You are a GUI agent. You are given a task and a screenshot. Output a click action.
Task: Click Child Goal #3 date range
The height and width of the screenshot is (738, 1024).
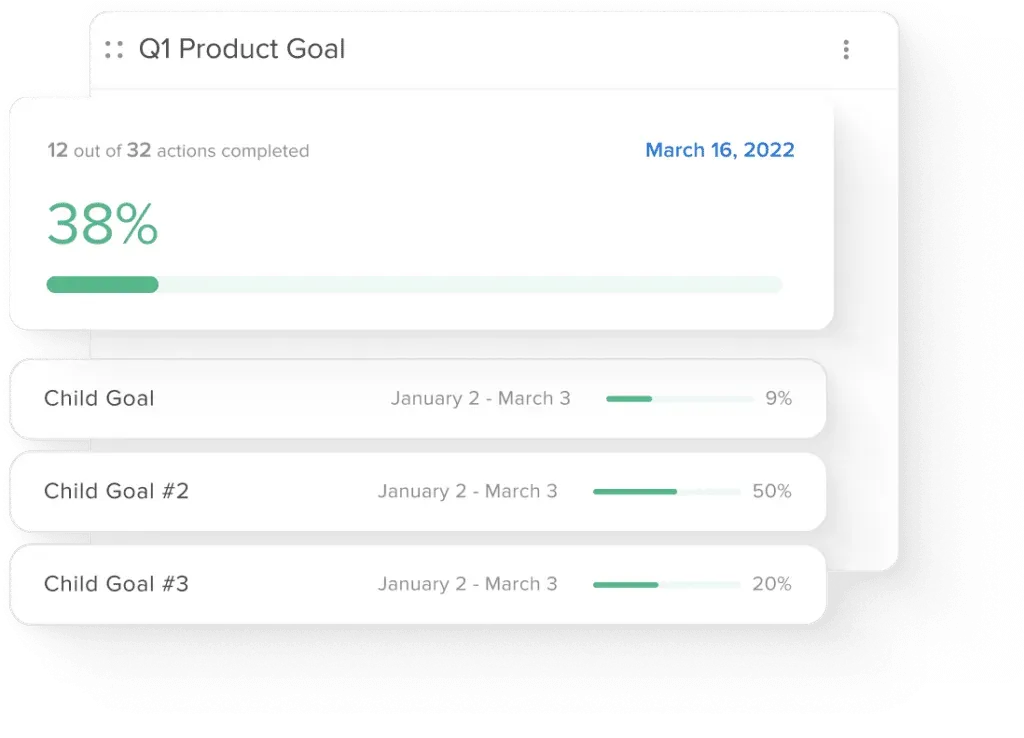point(468,584)
